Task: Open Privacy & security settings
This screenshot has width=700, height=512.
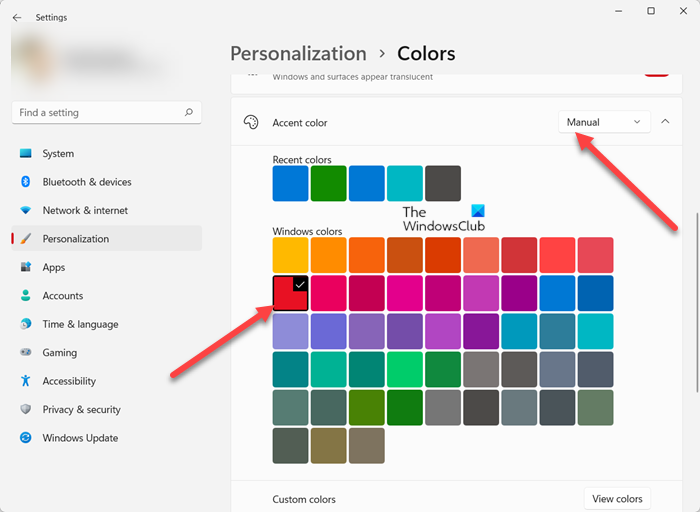Action: coord(81,410)
